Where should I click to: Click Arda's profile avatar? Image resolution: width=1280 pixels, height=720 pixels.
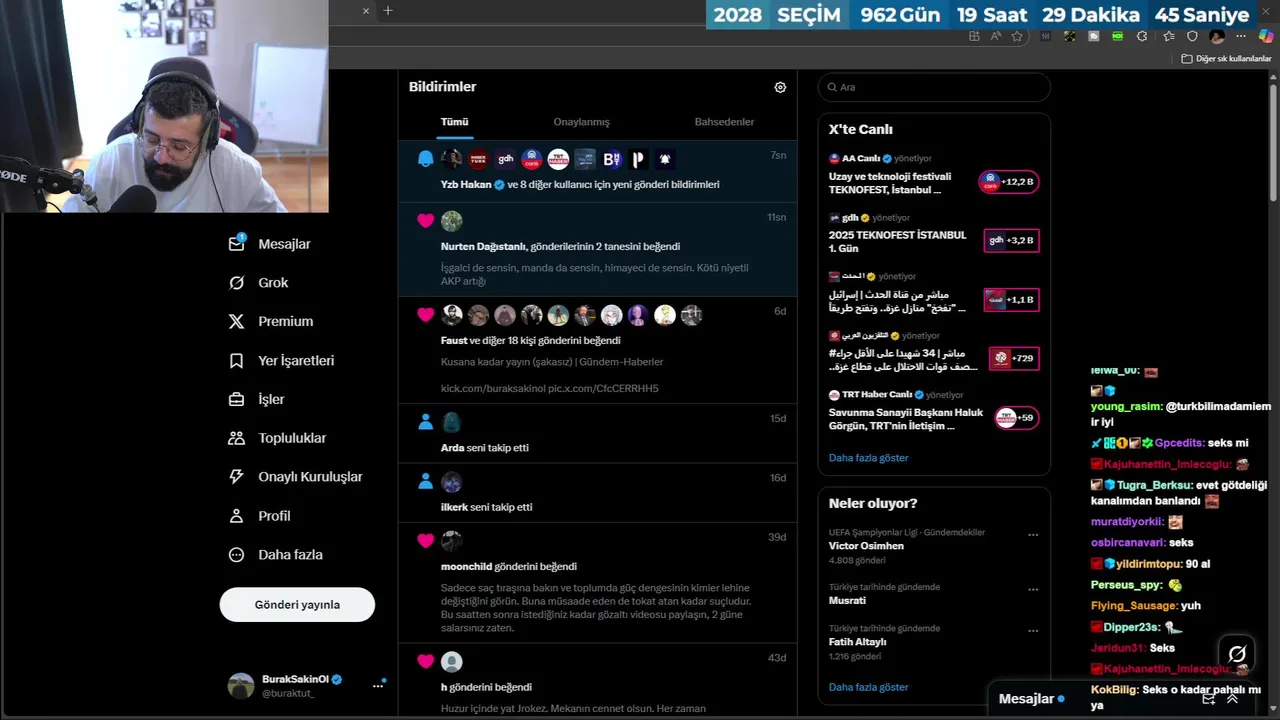(x=452, y=422)
